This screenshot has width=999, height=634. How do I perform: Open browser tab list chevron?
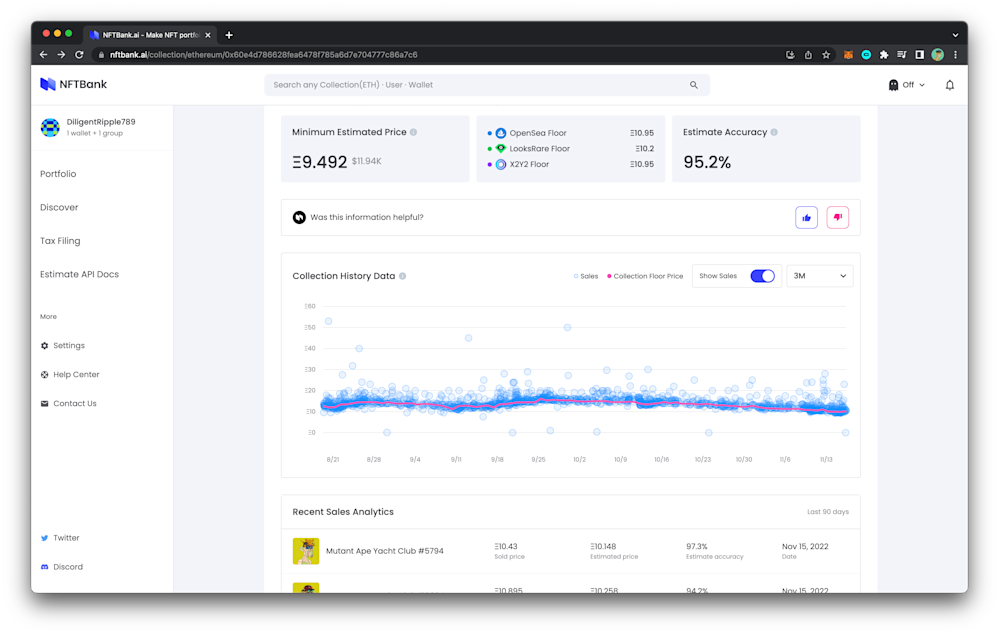[x=955, y=35]
